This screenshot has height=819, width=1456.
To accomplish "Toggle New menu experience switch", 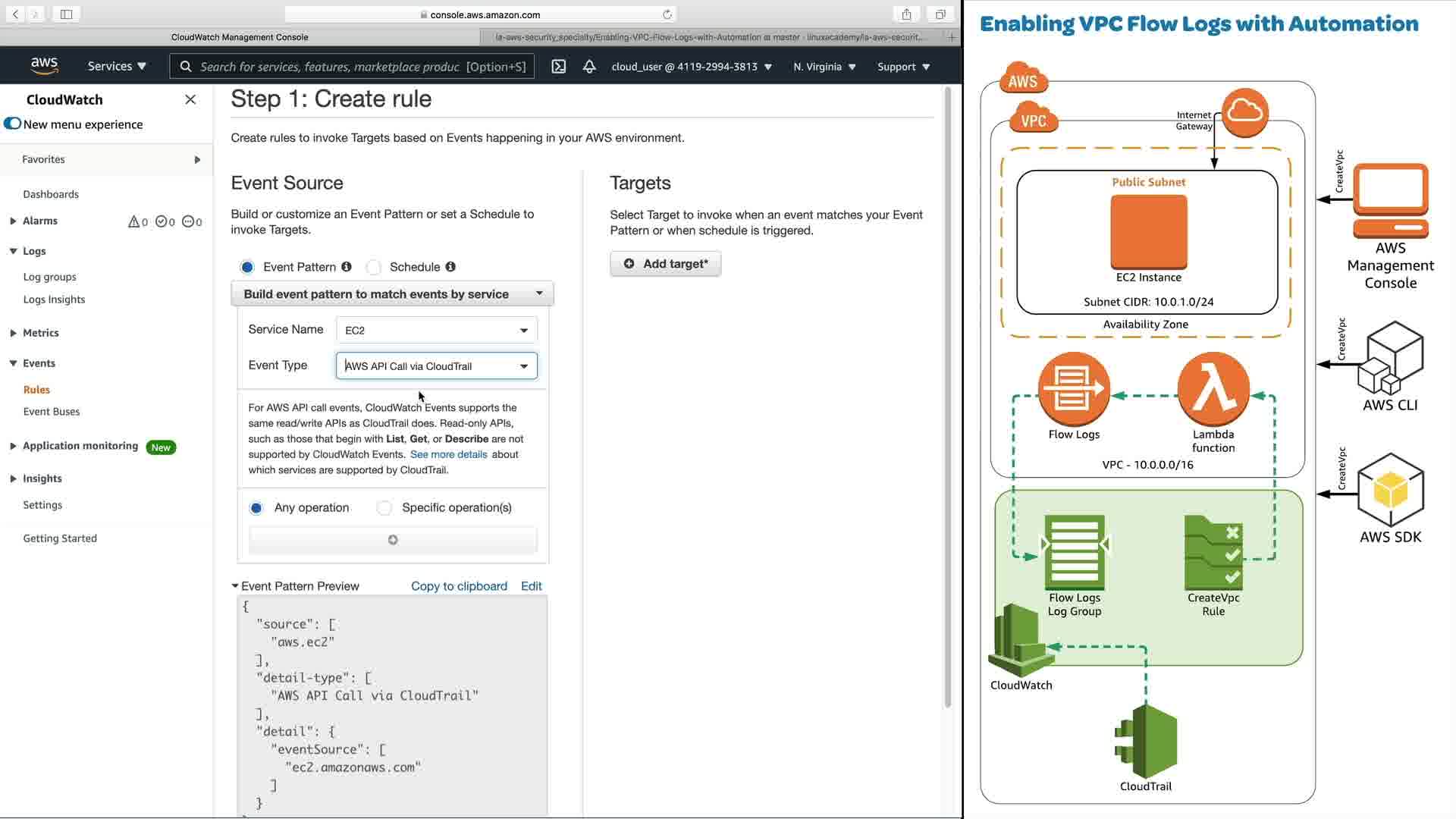I will (12, 124).
